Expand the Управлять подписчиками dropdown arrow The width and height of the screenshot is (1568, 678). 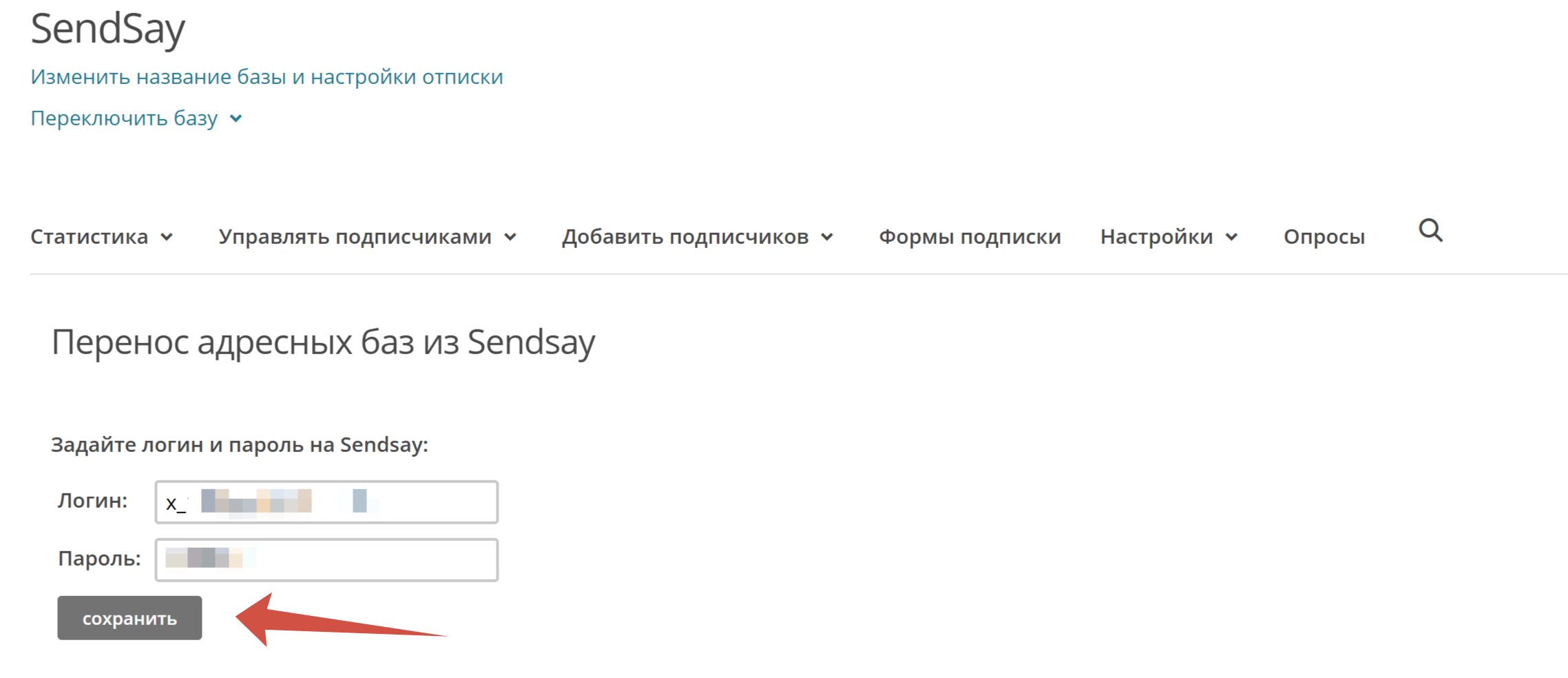click(510, 237)
